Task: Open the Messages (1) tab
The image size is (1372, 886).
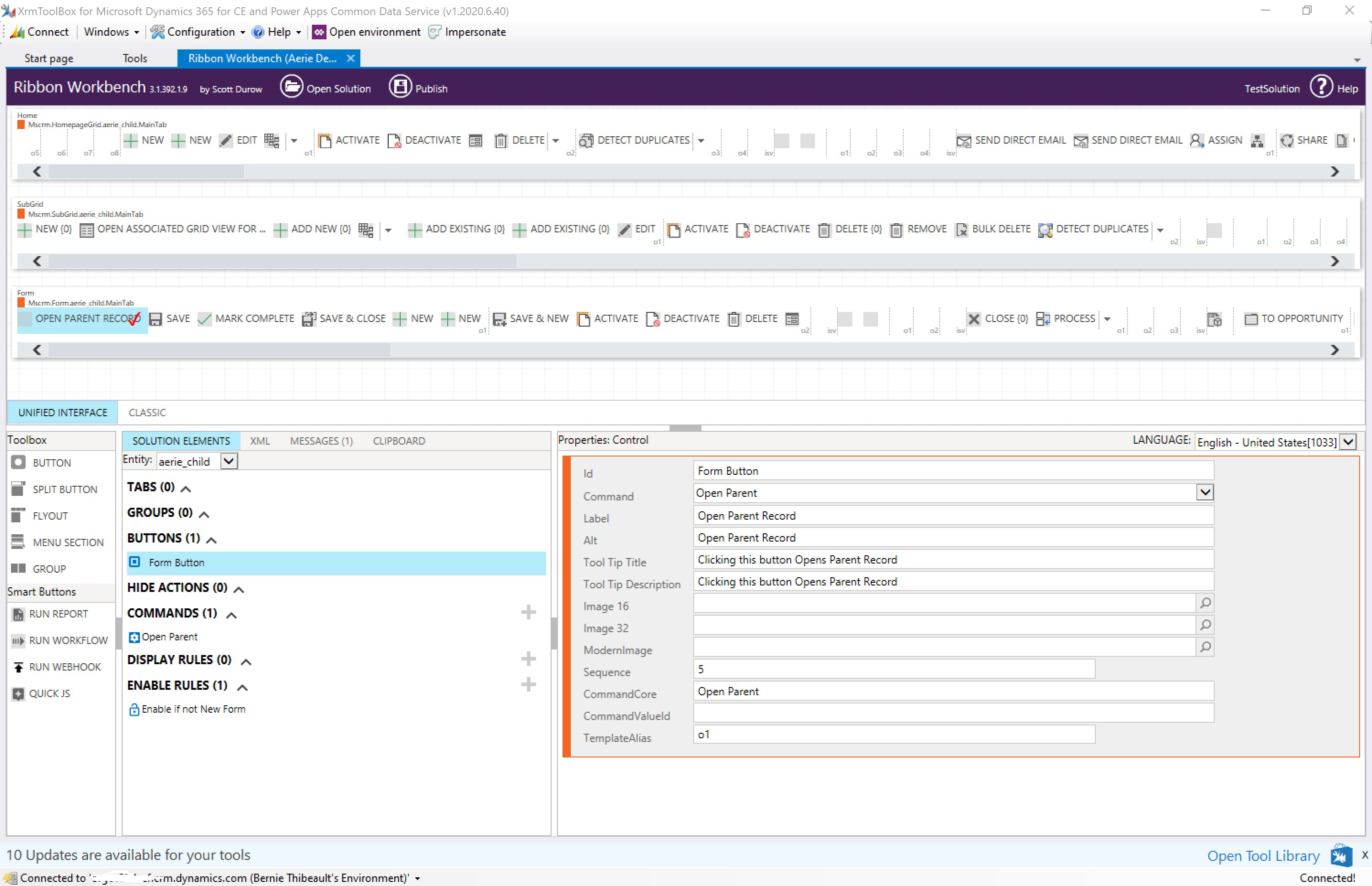Action: [x=321, y=440]
